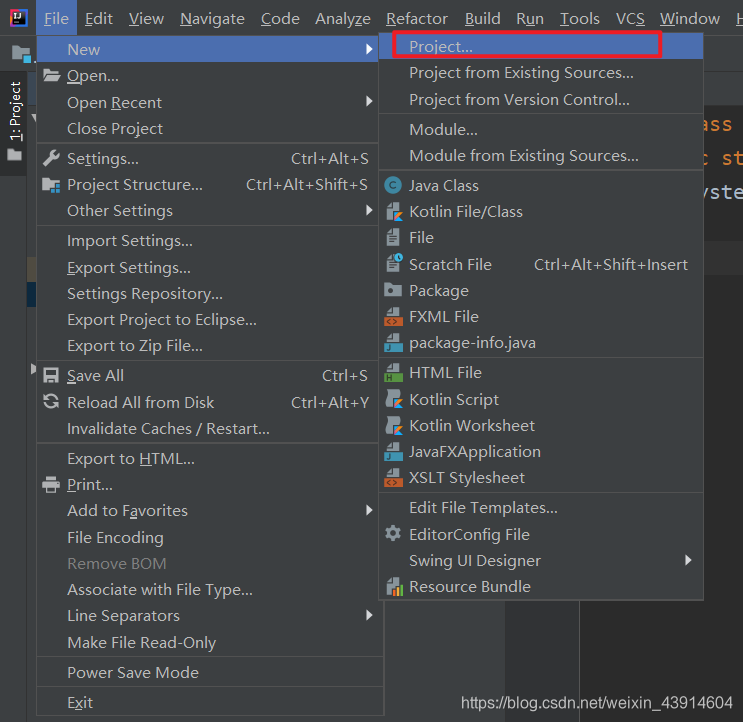743x722 pixels.
Task: Open the Edit menu
Action: (99, 18)
